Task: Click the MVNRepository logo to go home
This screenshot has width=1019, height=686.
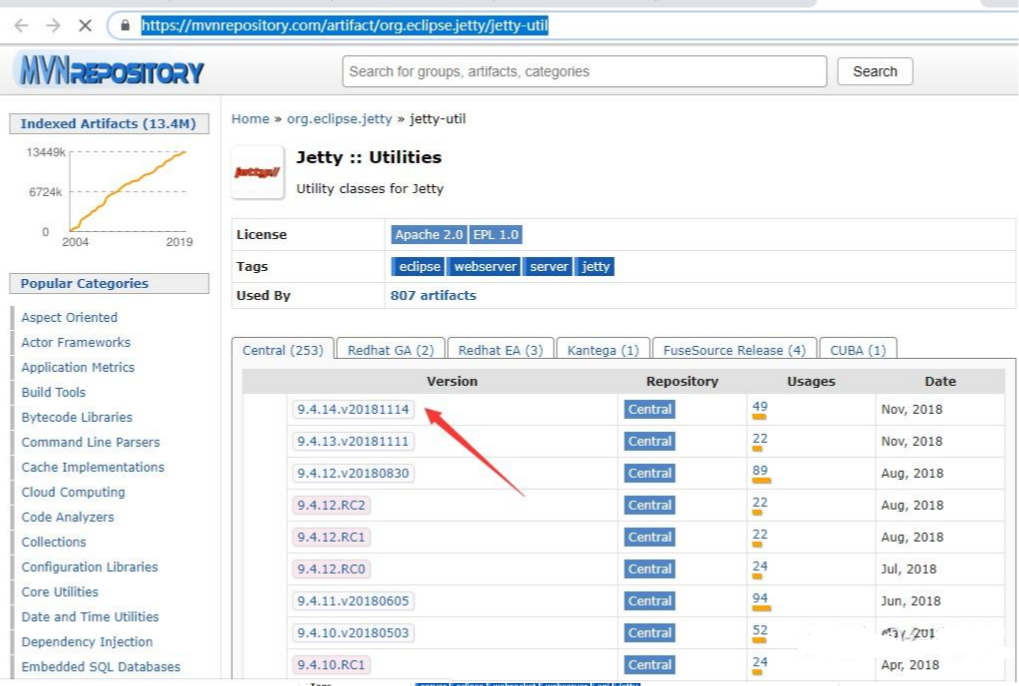Action: pyautogui.click(x=110, y=70)
